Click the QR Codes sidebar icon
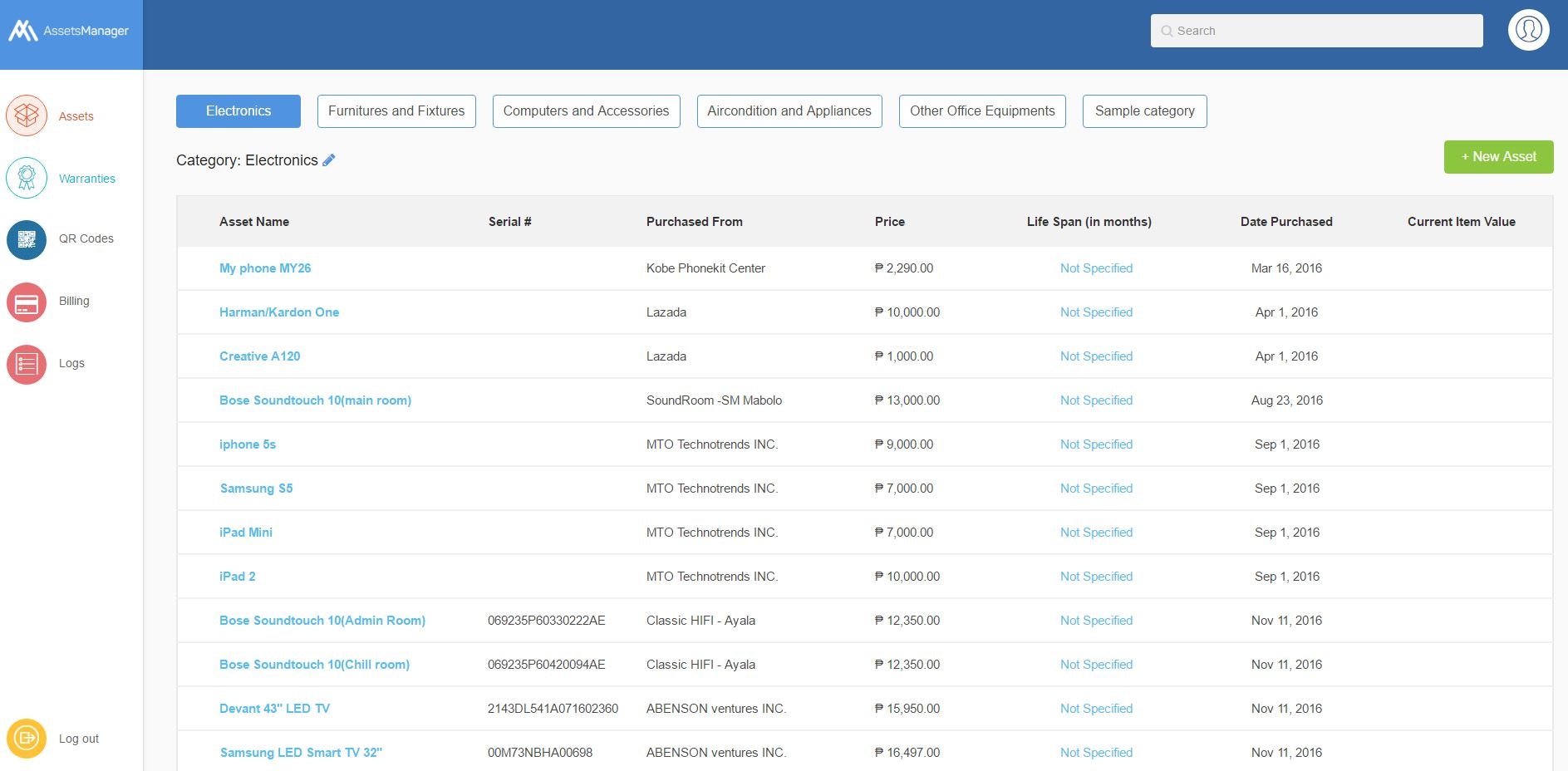1568x771 pixels. pos(27,239)
